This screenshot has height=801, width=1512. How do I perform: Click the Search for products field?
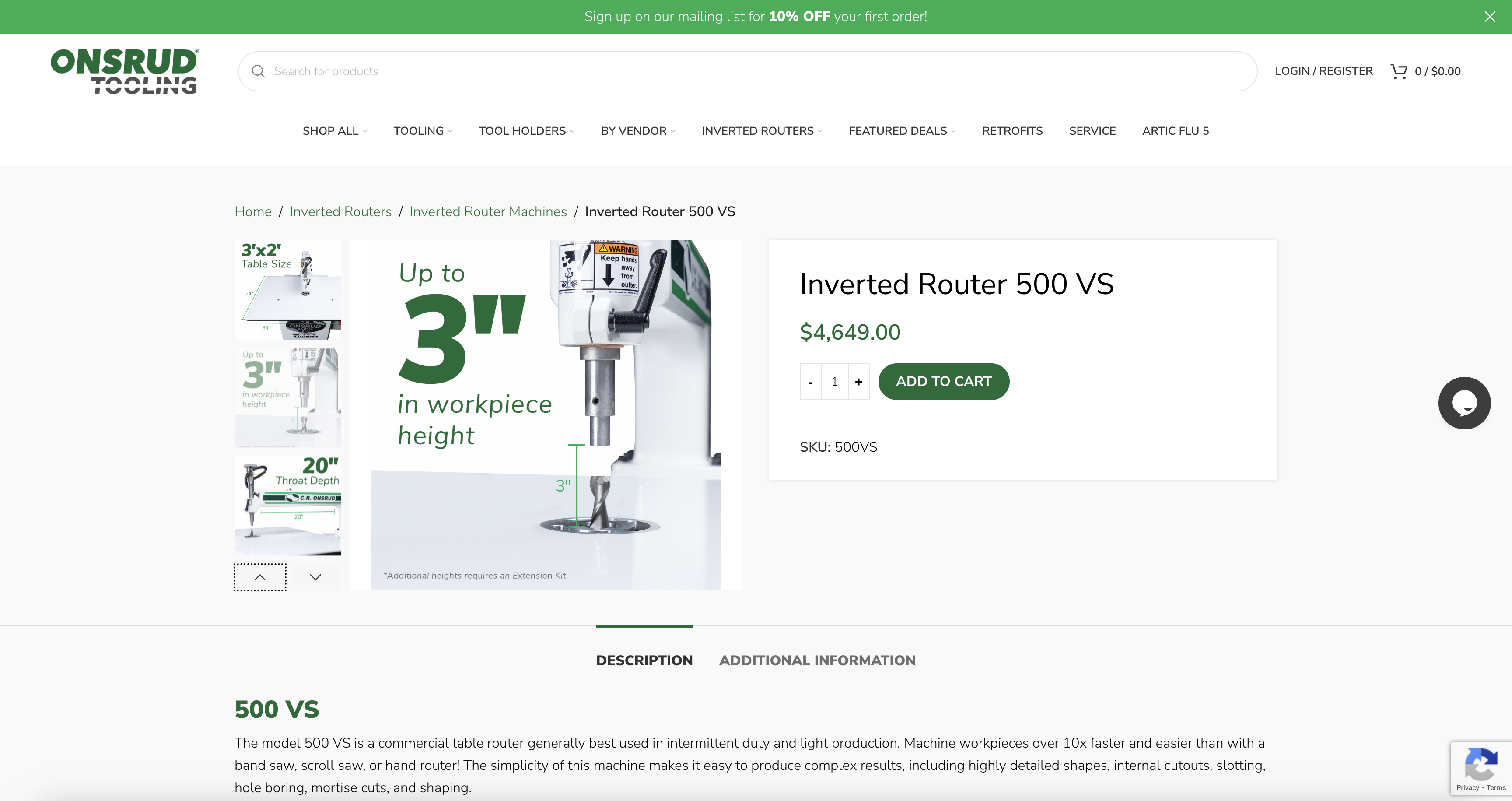tap(757, 71)
